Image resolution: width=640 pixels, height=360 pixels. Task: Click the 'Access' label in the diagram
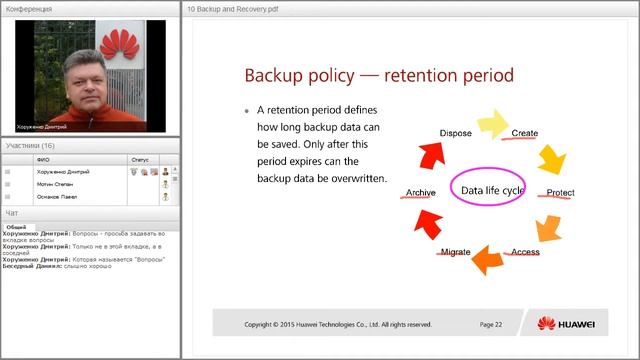point(525,252)
